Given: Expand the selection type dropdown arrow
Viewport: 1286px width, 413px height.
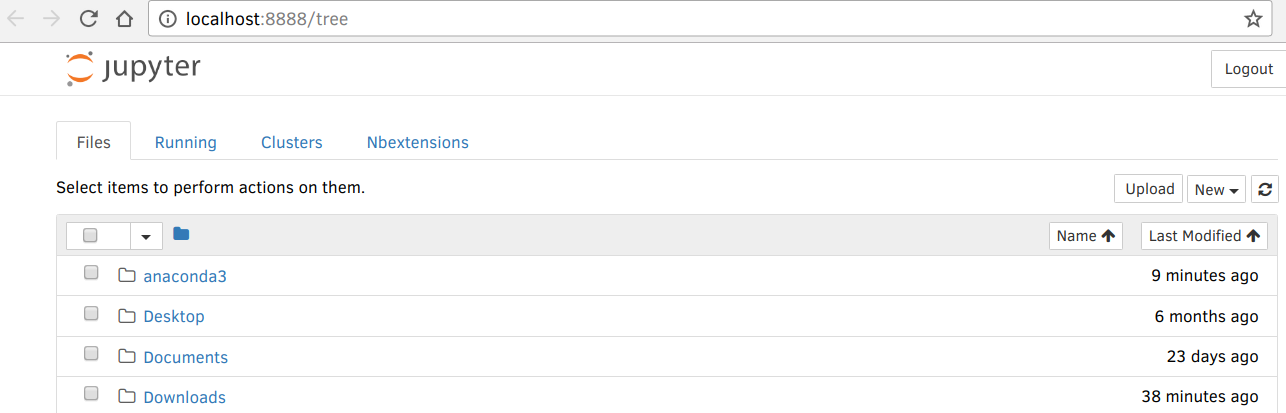Looking at the screenshot, I should [146, 236].
